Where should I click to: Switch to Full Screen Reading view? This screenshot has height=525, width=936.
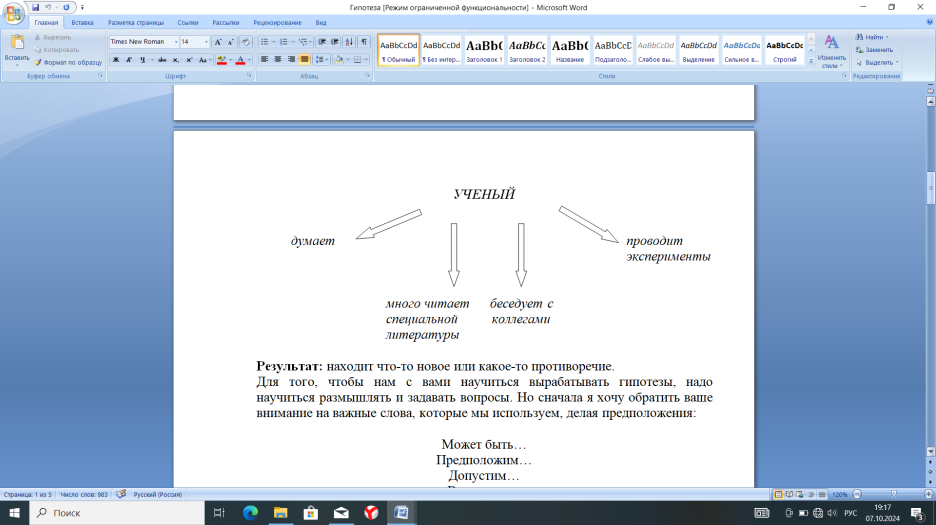coord(789,495)
